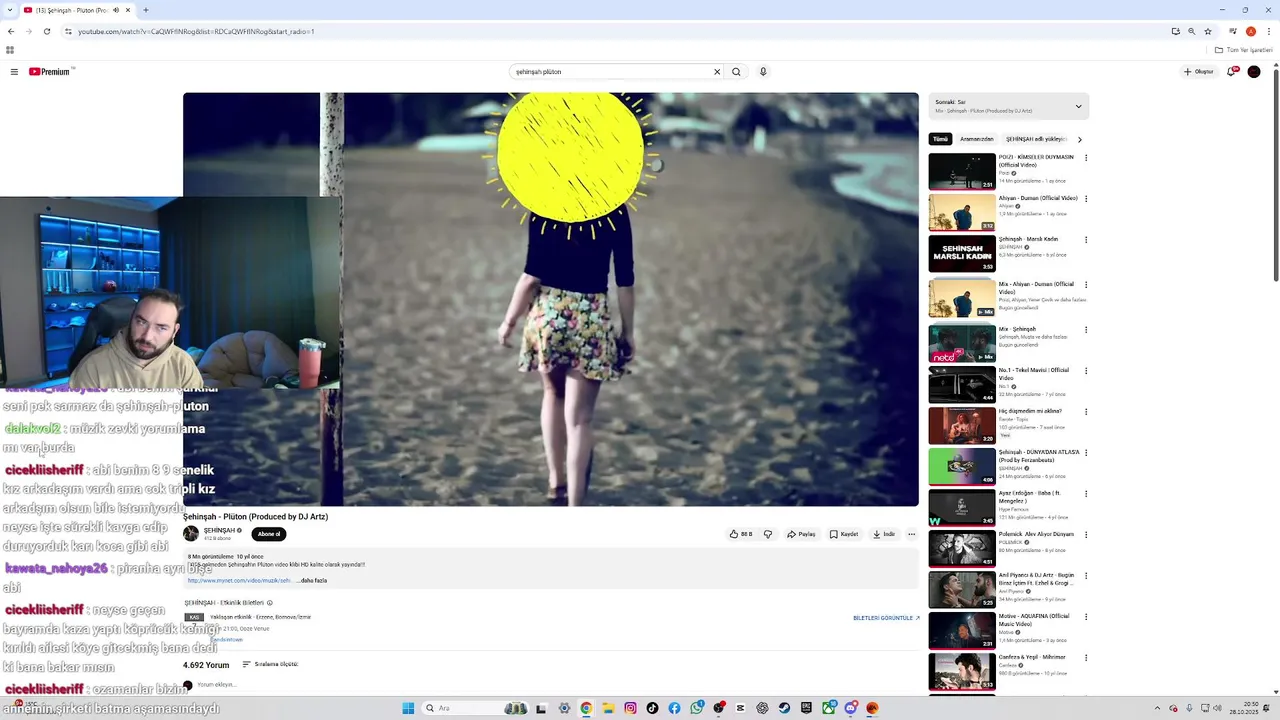
Task: Show hidden system tray icons
Action: [x=1158, y=708]
